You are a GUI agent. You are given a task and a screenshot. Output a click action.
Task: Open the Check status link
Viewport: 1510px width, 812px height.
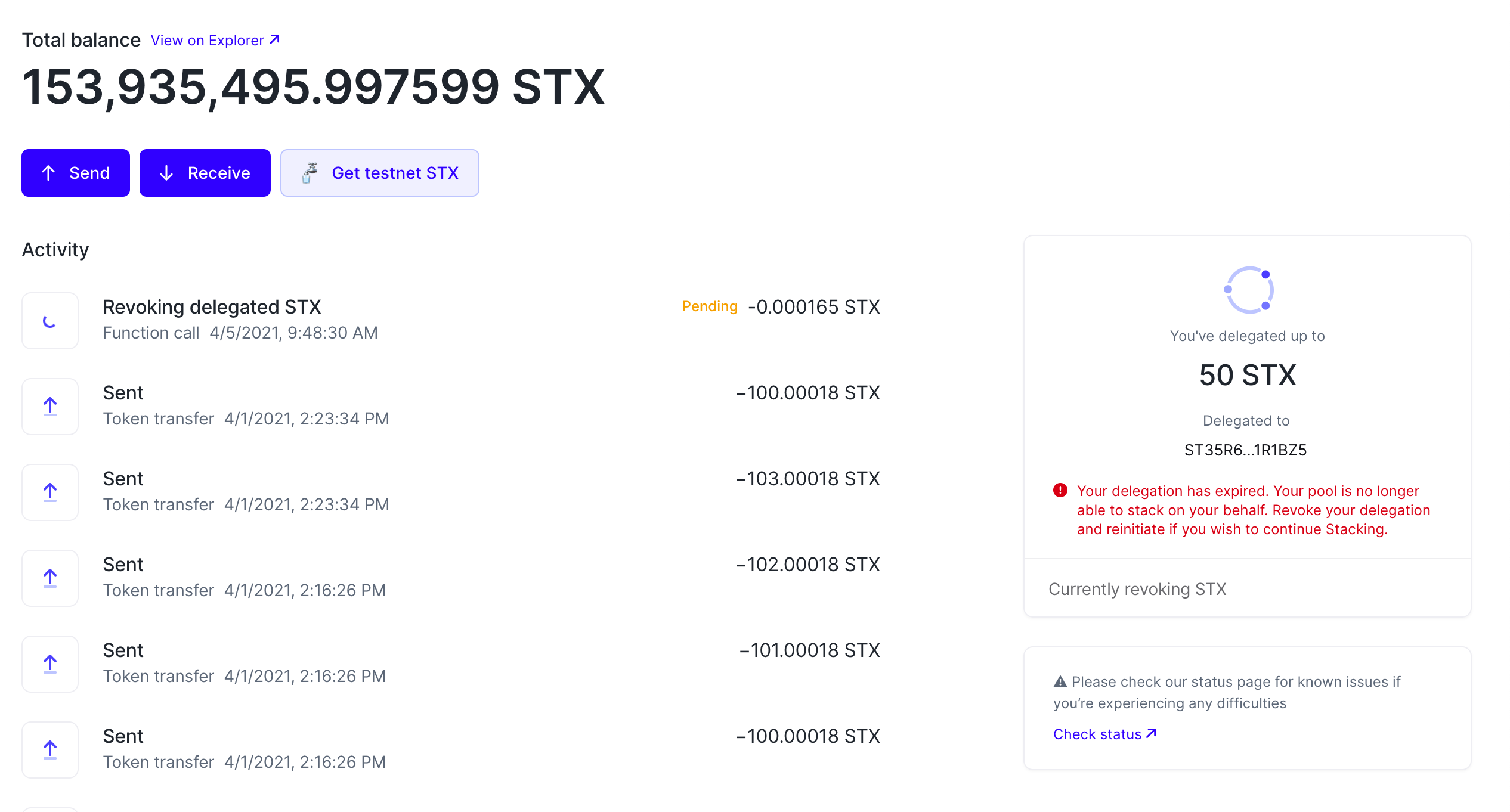pos(1098,734)
